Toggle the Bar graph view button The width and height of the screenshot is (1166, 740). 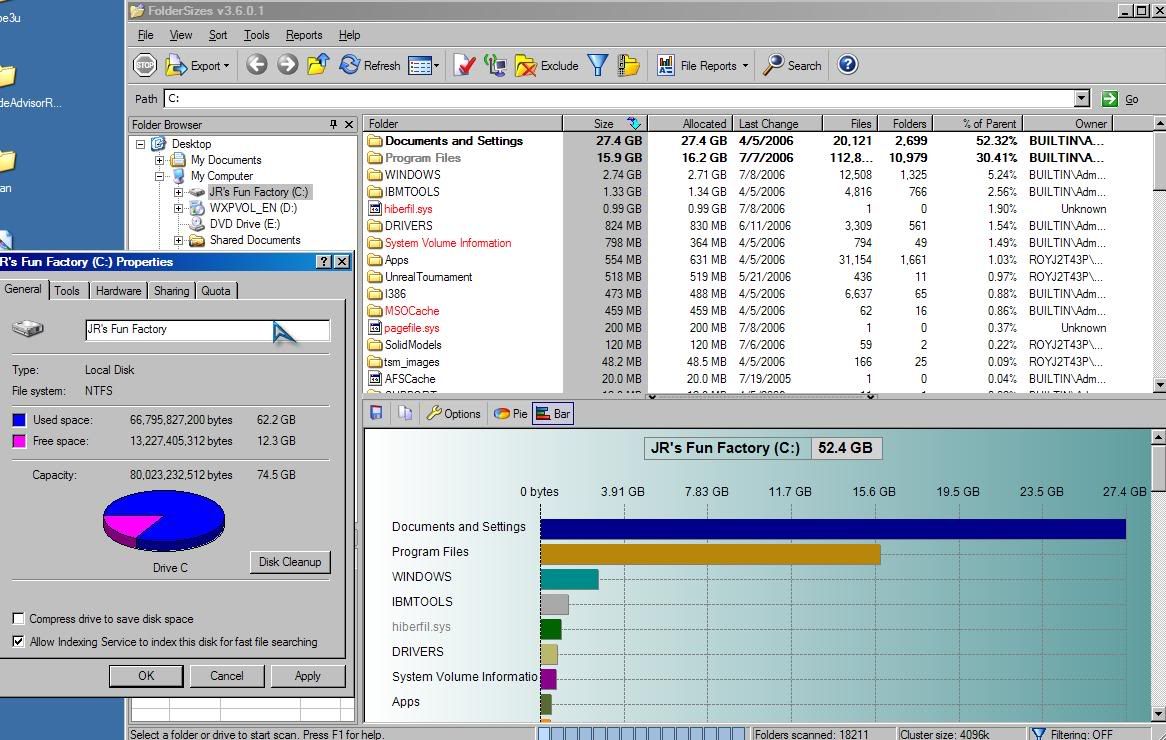pyautogui.click(x=553, y=413)
